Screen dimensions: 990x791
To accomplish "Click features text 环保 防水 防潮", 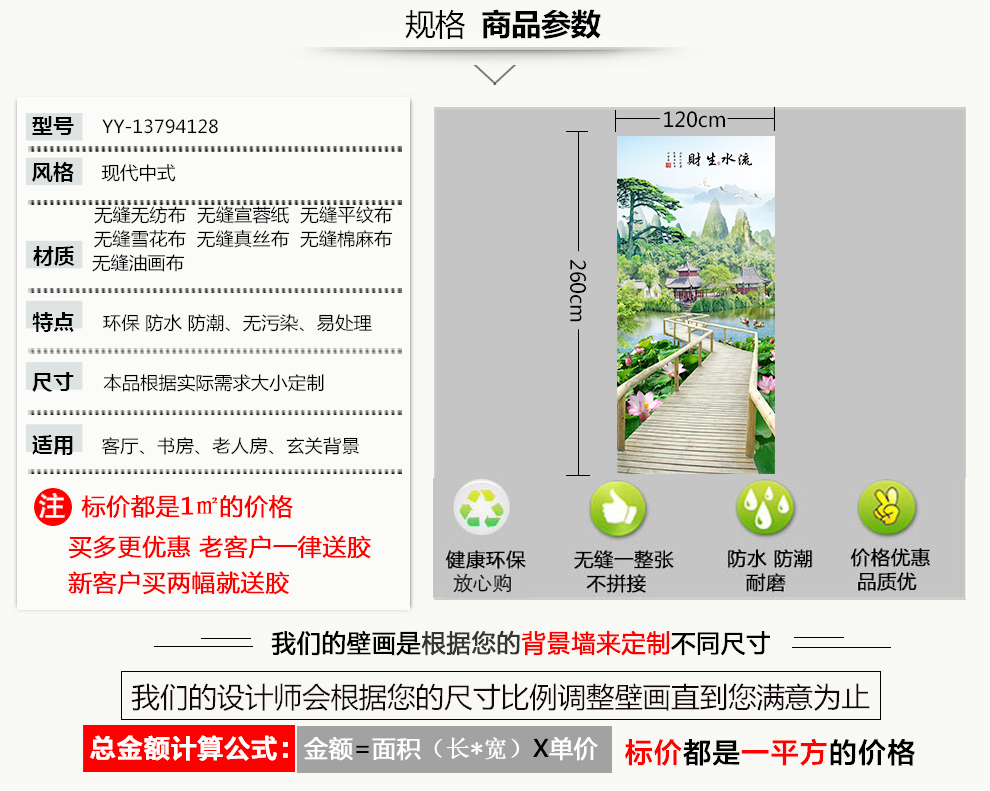I will [x=164, y=323].
